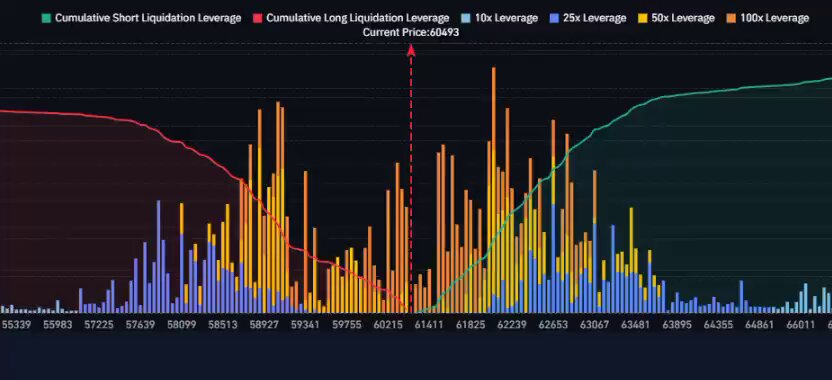Click the red current price arrowhead marker
This screenshot has height=380, width=832.
click(x=411, y=50)
